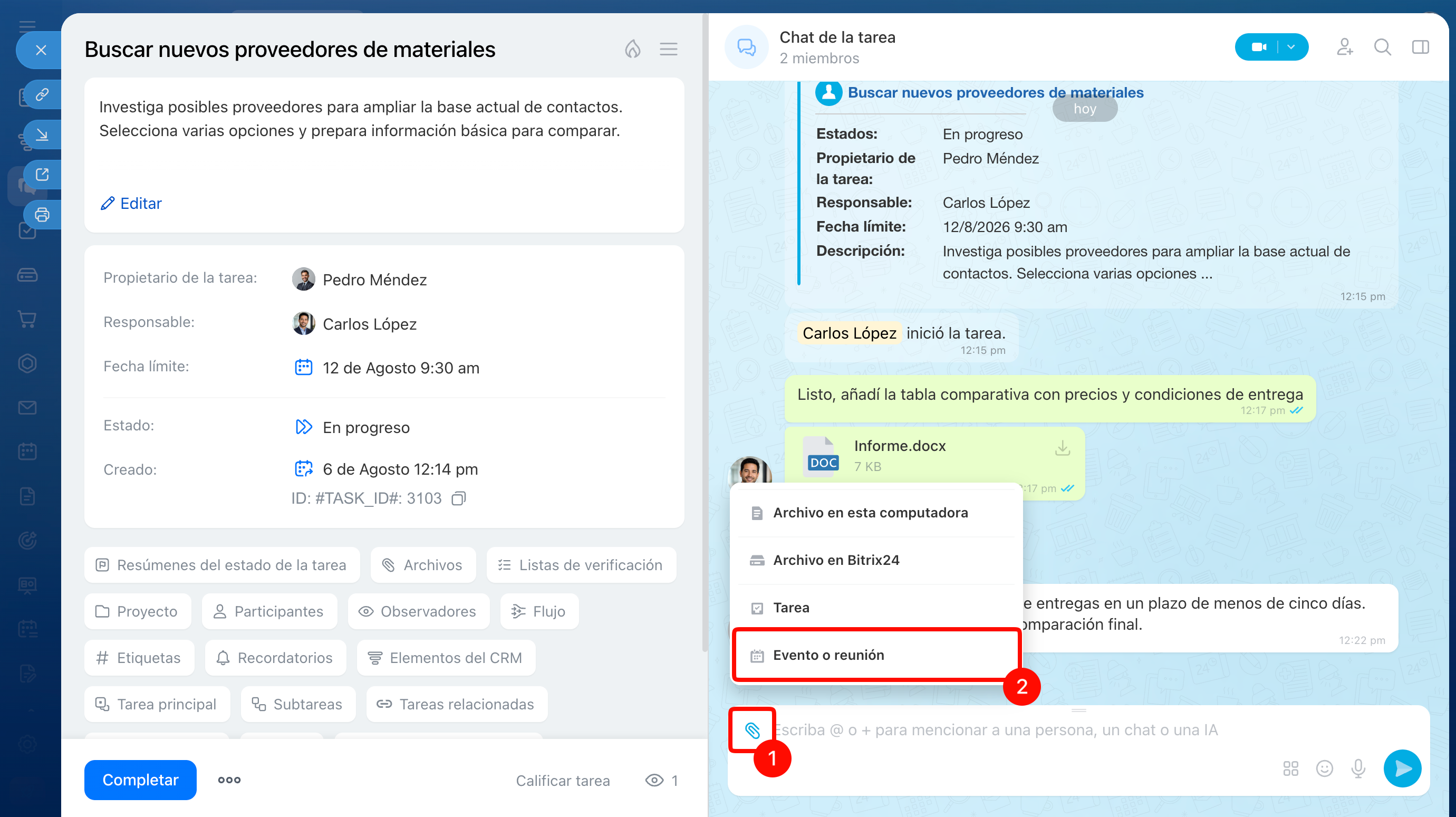
Task: Click the Editar link under the description
Action: coord(131,204)
